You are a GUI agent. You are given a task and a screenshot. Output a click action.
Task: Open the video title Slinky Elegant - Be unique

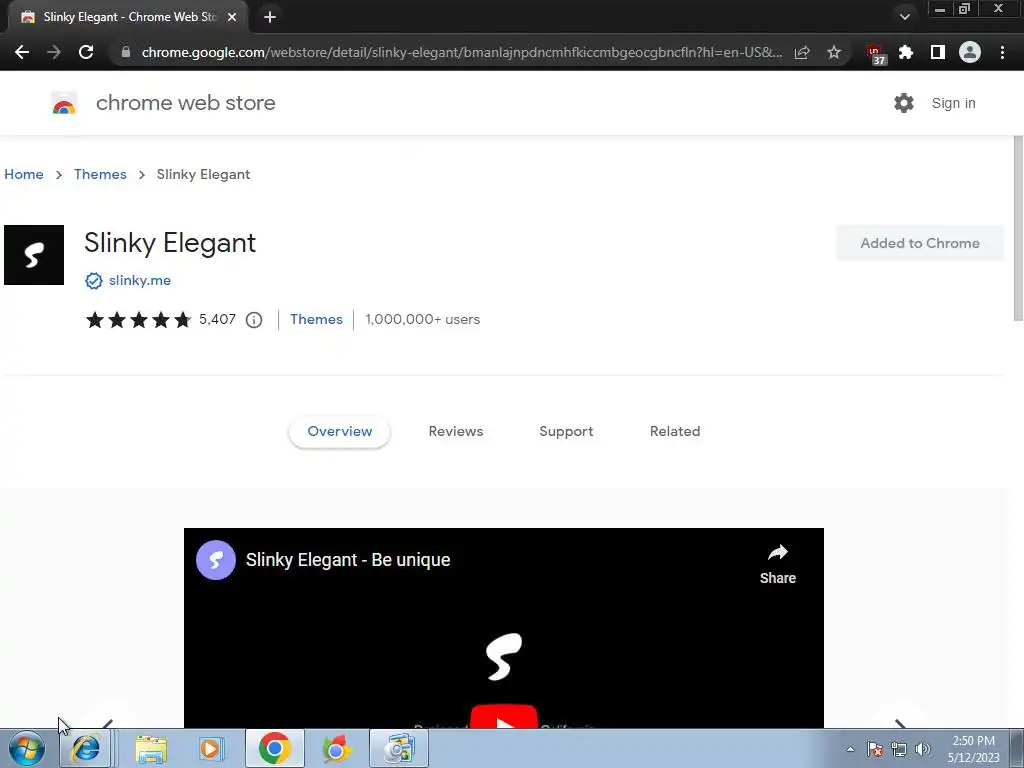coord(348,560)
